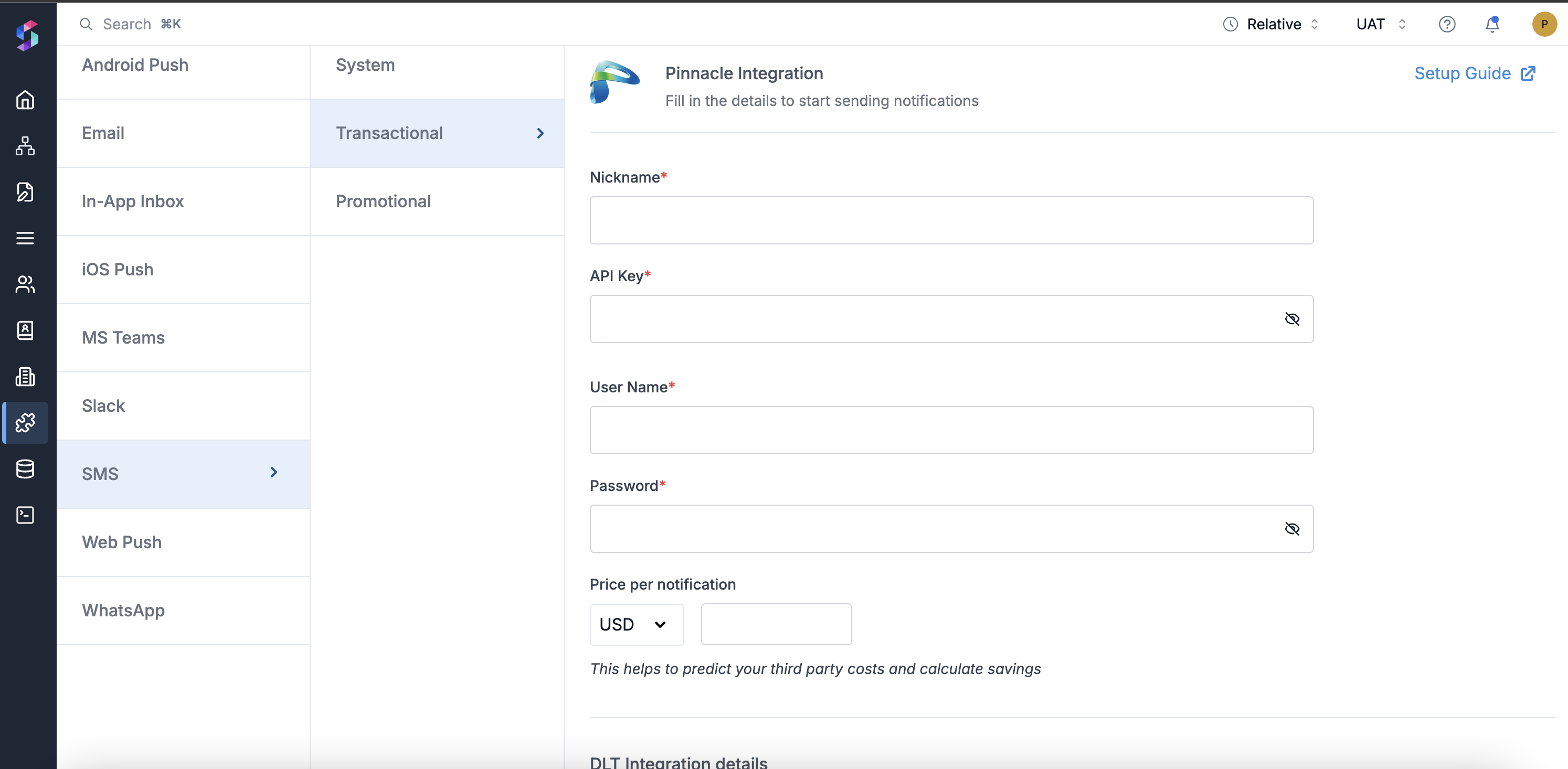Select the Promotional category
The height and width of the screenshot is (769, 1568).
(x=437, y=201)
